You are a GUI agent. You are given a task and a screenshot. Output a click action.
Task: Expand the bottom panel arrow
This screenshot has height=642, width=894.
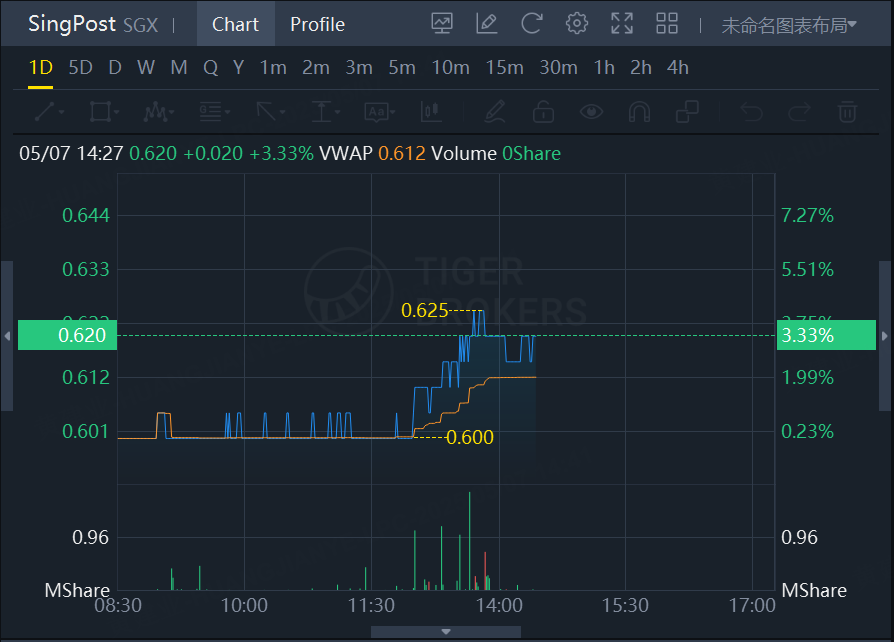pos(446,632)
